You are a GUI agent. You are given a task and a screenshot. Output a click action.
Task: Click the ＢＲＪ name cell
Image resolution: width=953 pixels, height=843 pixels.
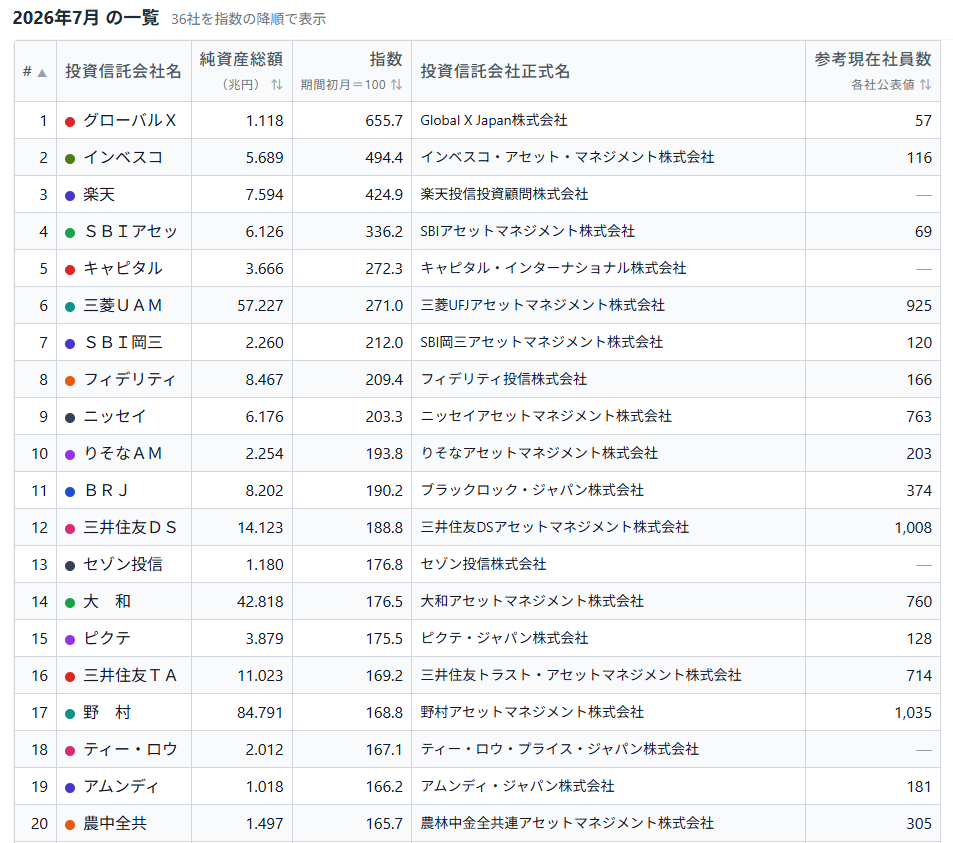point(124,490)
